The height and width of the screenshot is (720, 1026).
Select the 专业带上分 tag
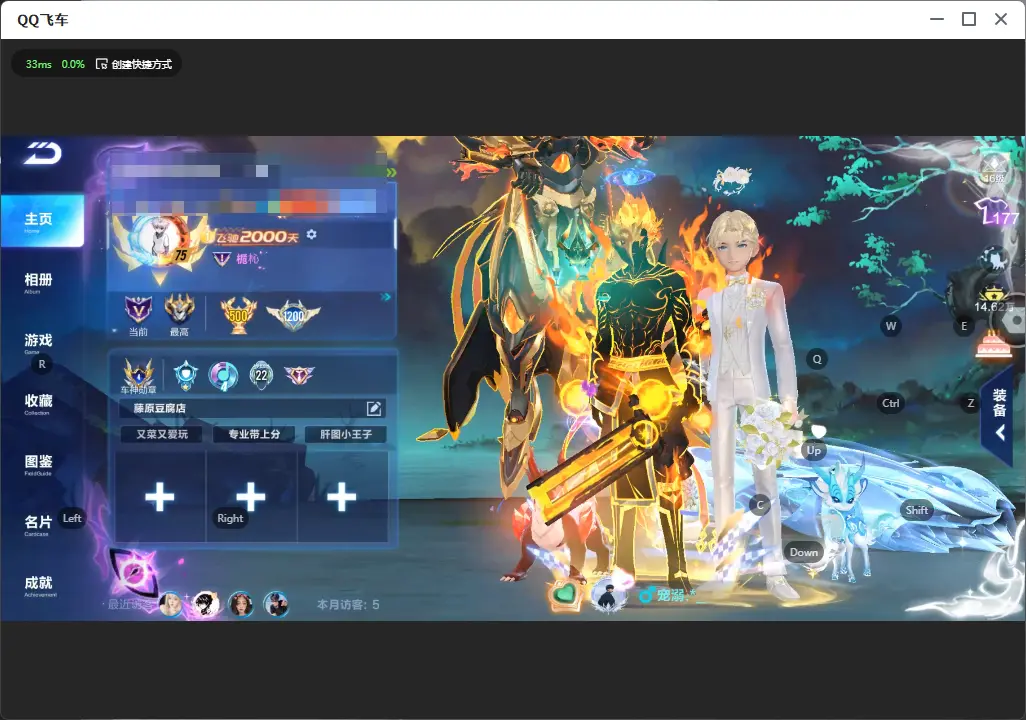coord(254,434)
